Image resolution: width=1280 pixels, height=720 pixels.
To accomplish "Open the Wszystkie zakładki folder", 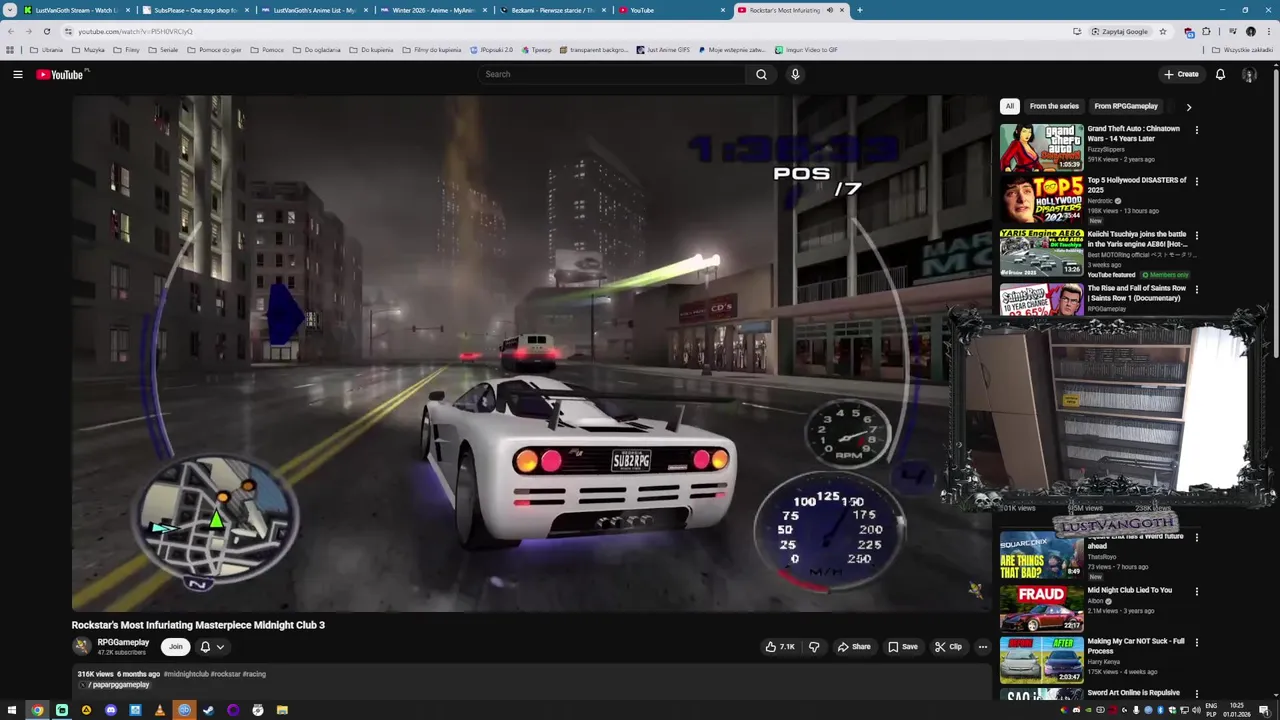I will point(1242,49).
